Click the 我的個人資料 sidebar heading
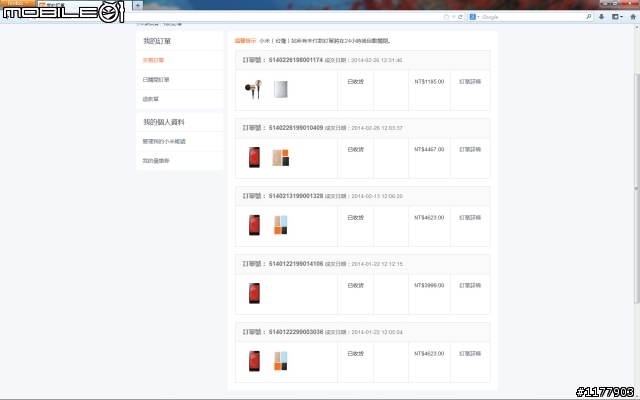This screenshot has width=640, height=400. coord(164,122)
